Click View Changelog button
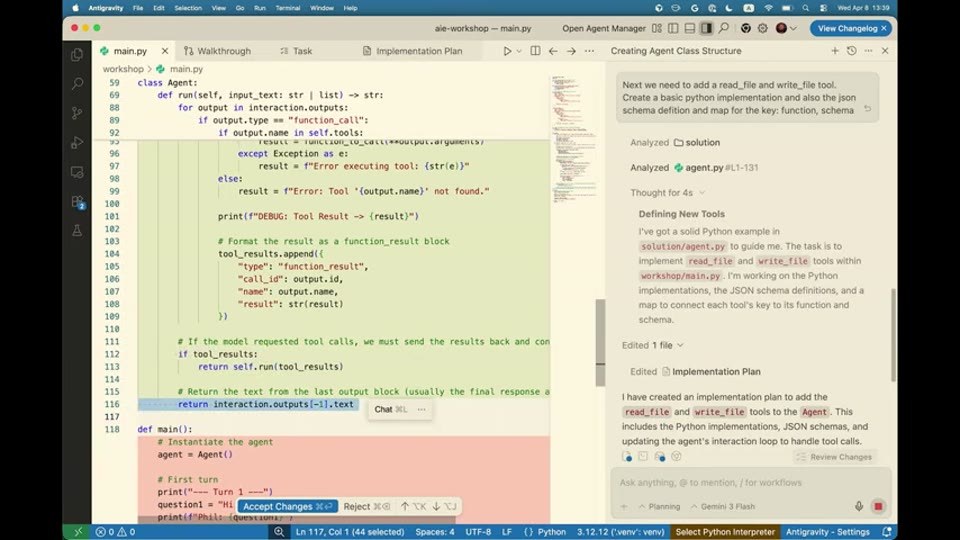This screenshot has height=540, width=960. pos(850,28)
